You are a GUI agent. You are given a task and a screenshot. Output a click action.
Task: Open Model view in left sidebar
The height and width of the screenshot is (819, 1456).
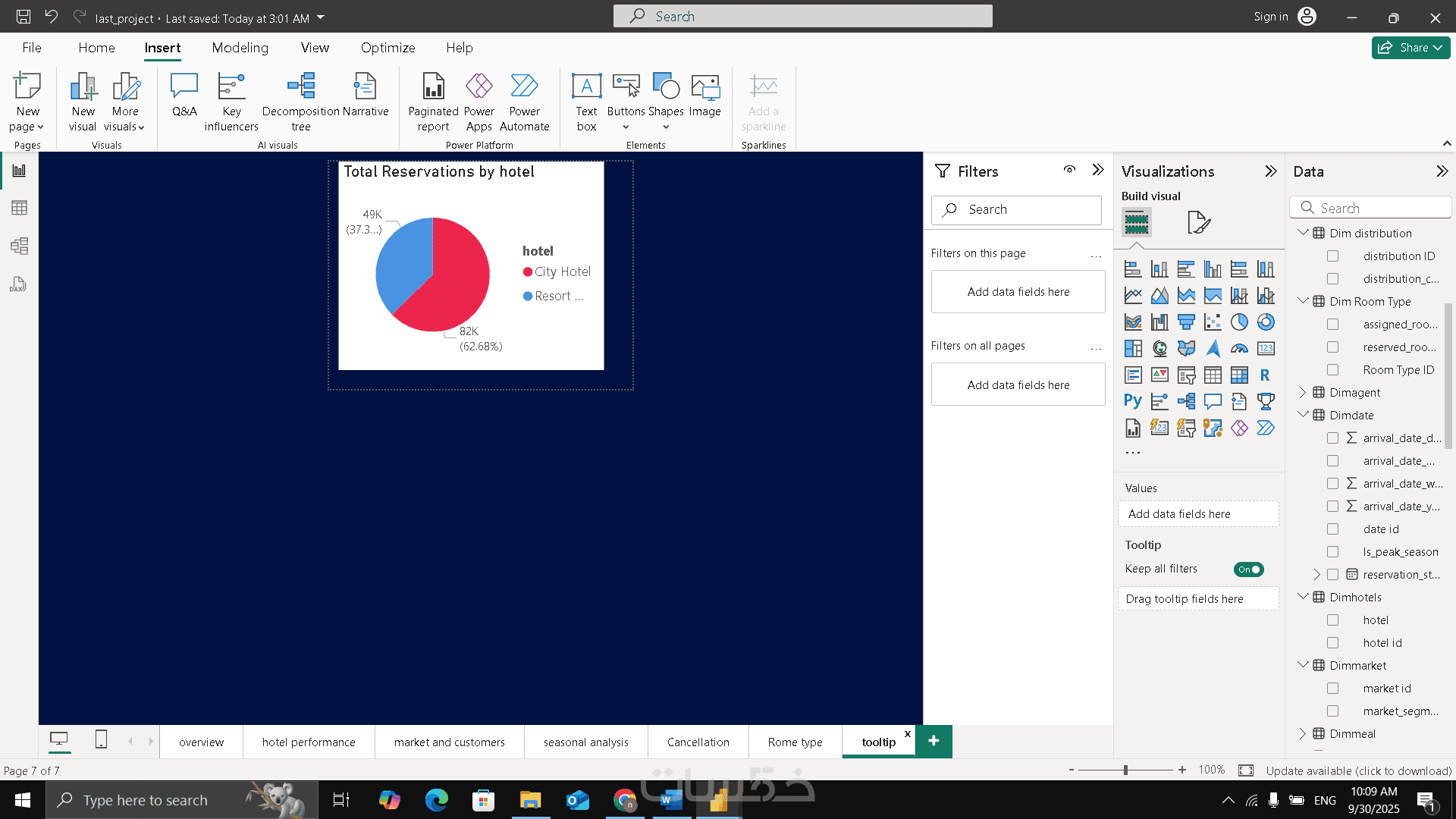(19, 246)
